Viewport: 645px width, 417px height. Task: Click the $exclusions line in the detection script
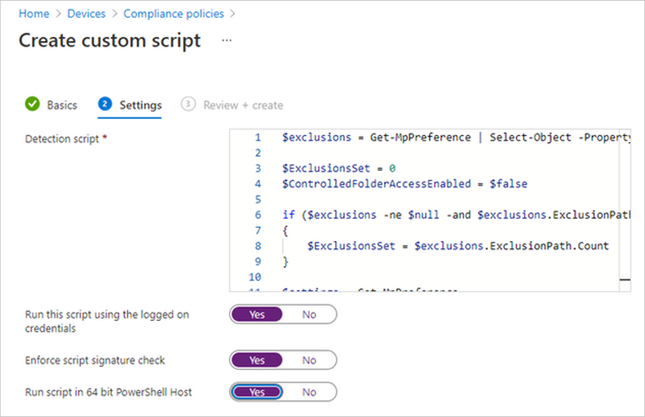[455, 137]
